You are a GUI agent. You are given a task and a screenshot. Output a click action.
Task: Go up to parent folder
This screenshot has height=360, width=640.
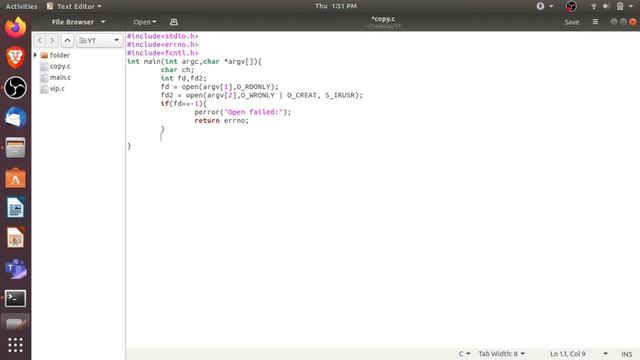pyautogui.click(x=67, y=40)
